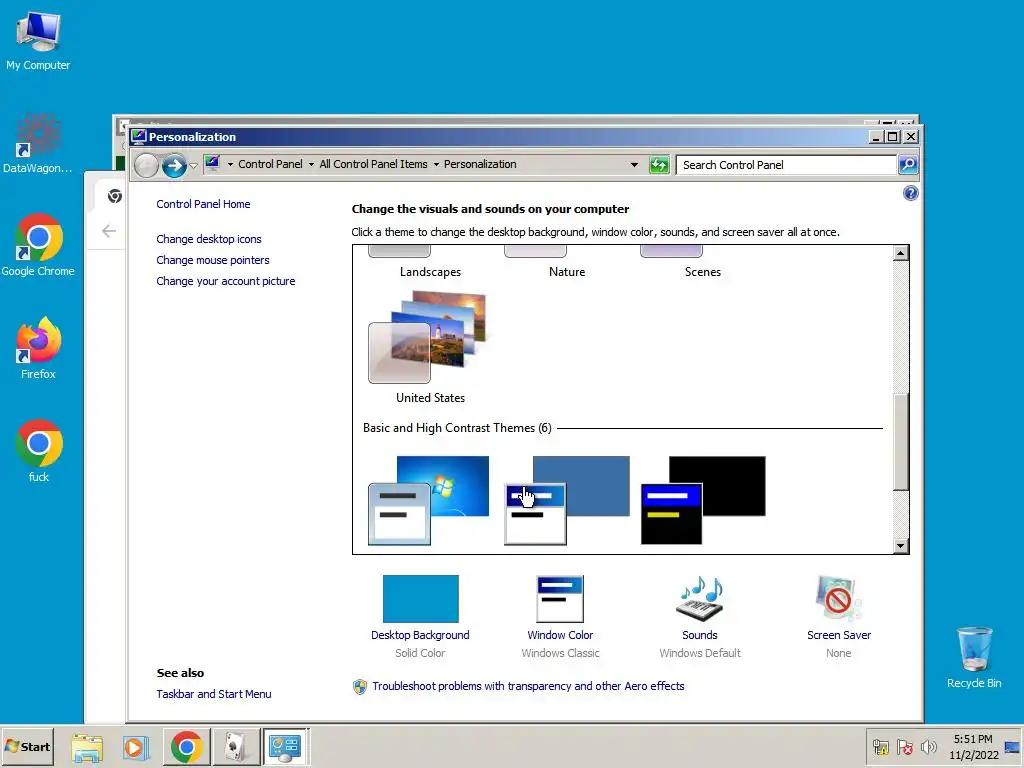Expand dropdown arrow before Control Panel breadcrumb
The image size is (1024, 768).
click(230, 165)
